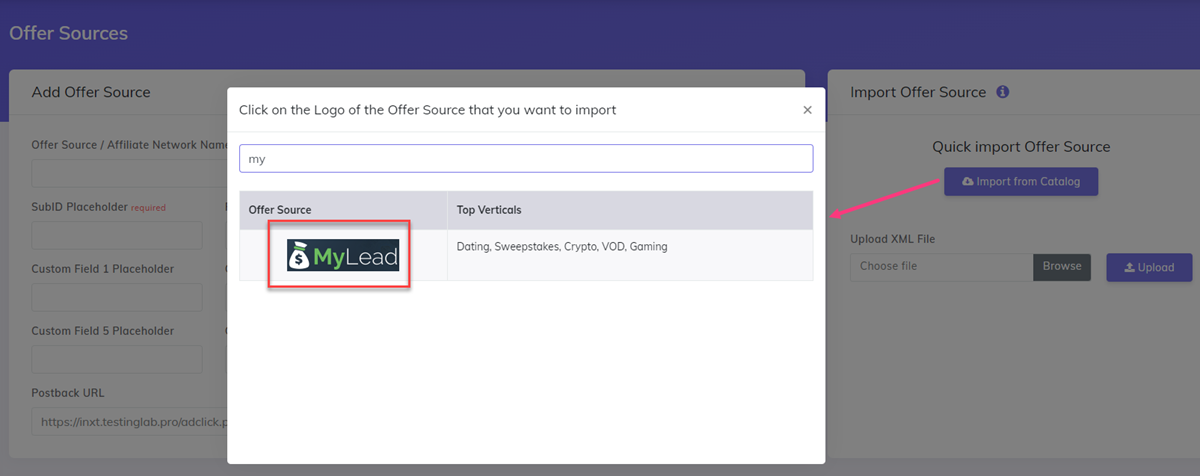Click the 'Dating, Sweepstakes, Crypto, VOD, Gaming' cell

[x=630, y=255]
